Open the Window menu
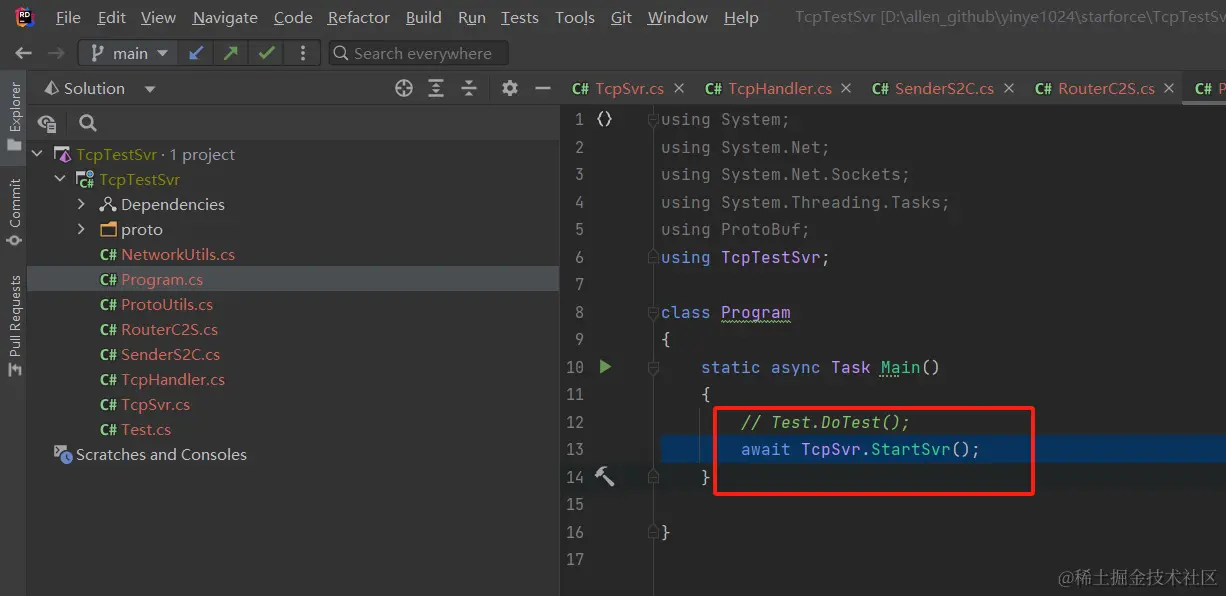The image size is (1226, 596). click(x=678, y=17)
